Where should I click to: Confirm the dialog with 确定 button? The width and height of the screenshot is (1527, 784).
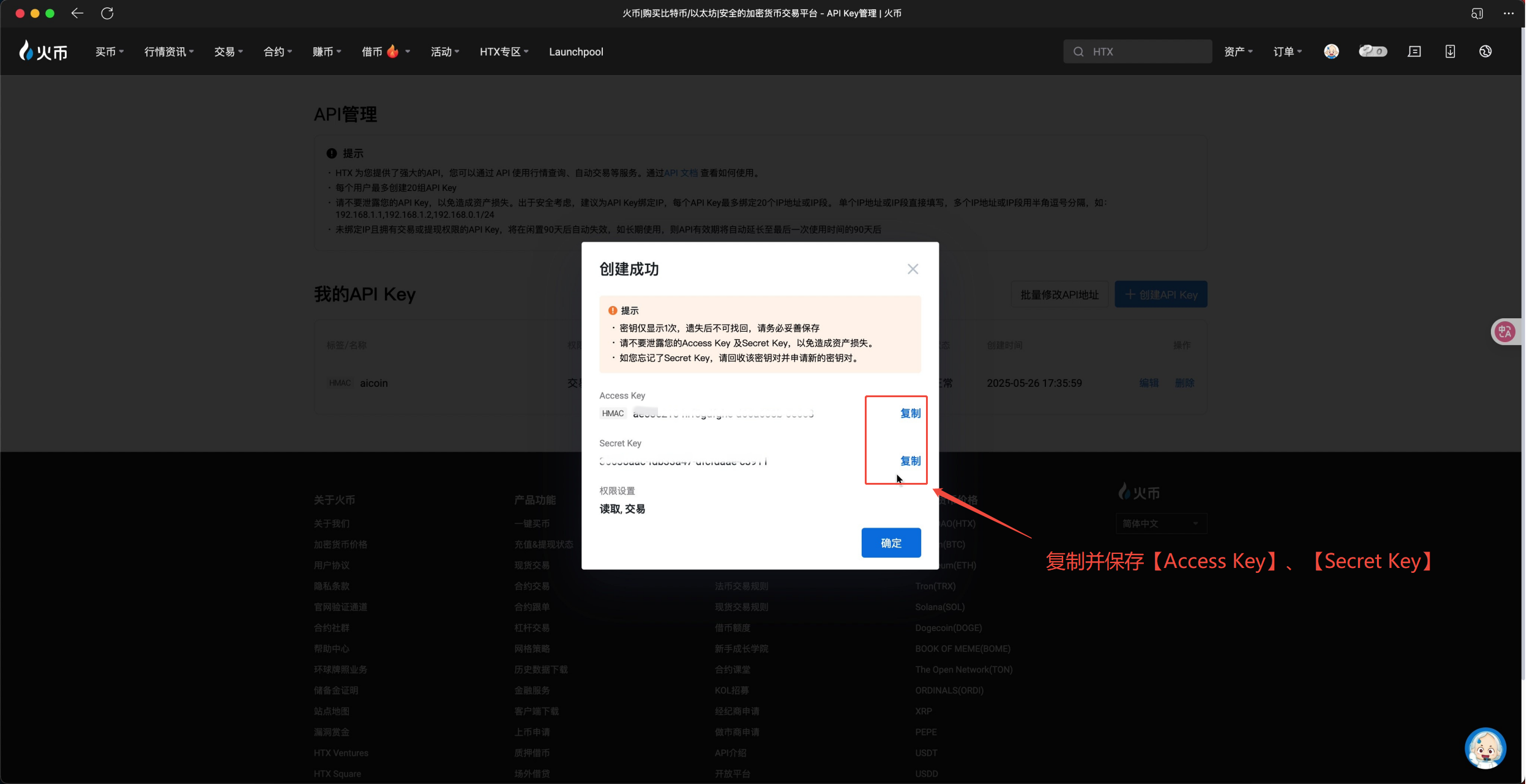(891, 543)
